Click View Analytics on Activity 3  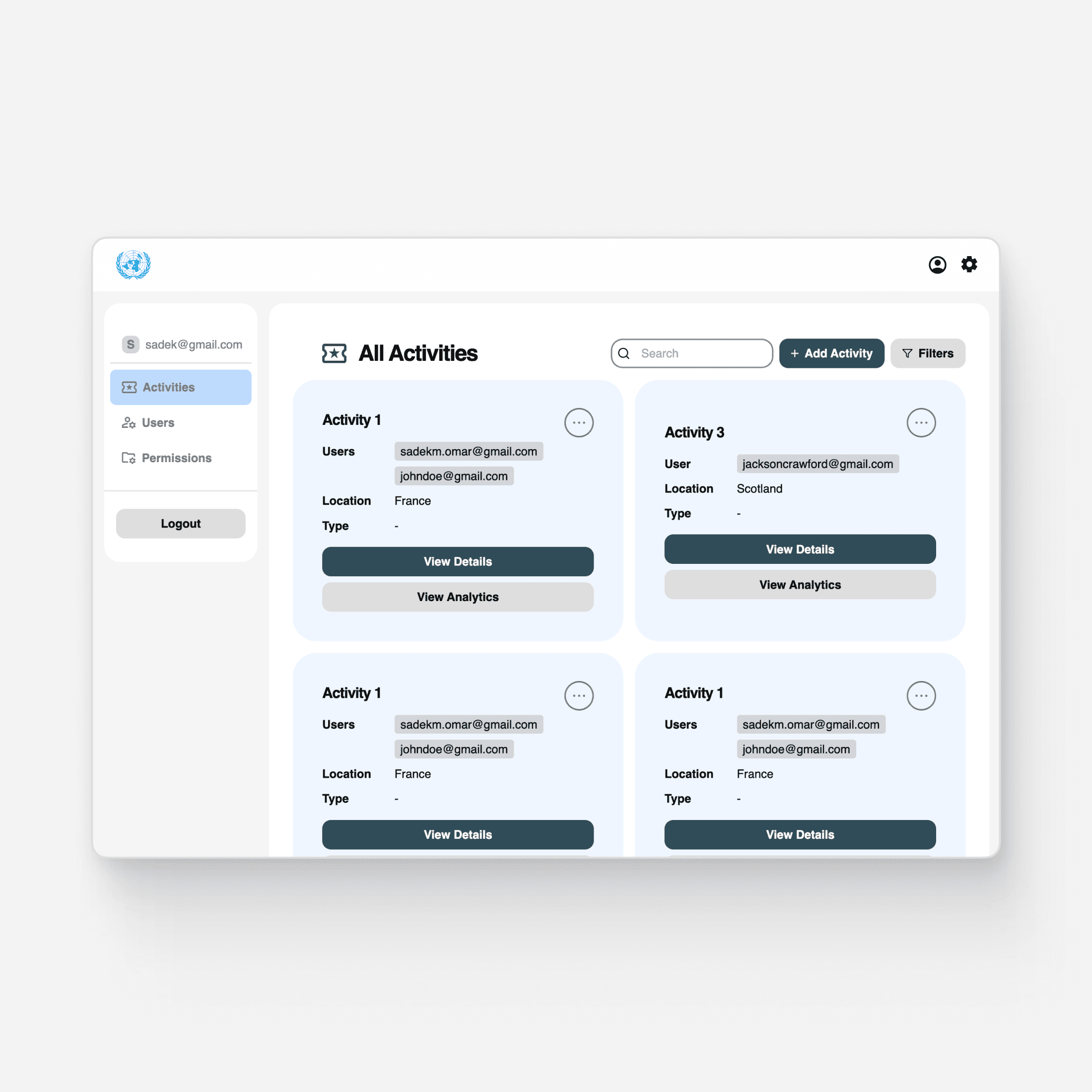point(800,585)
